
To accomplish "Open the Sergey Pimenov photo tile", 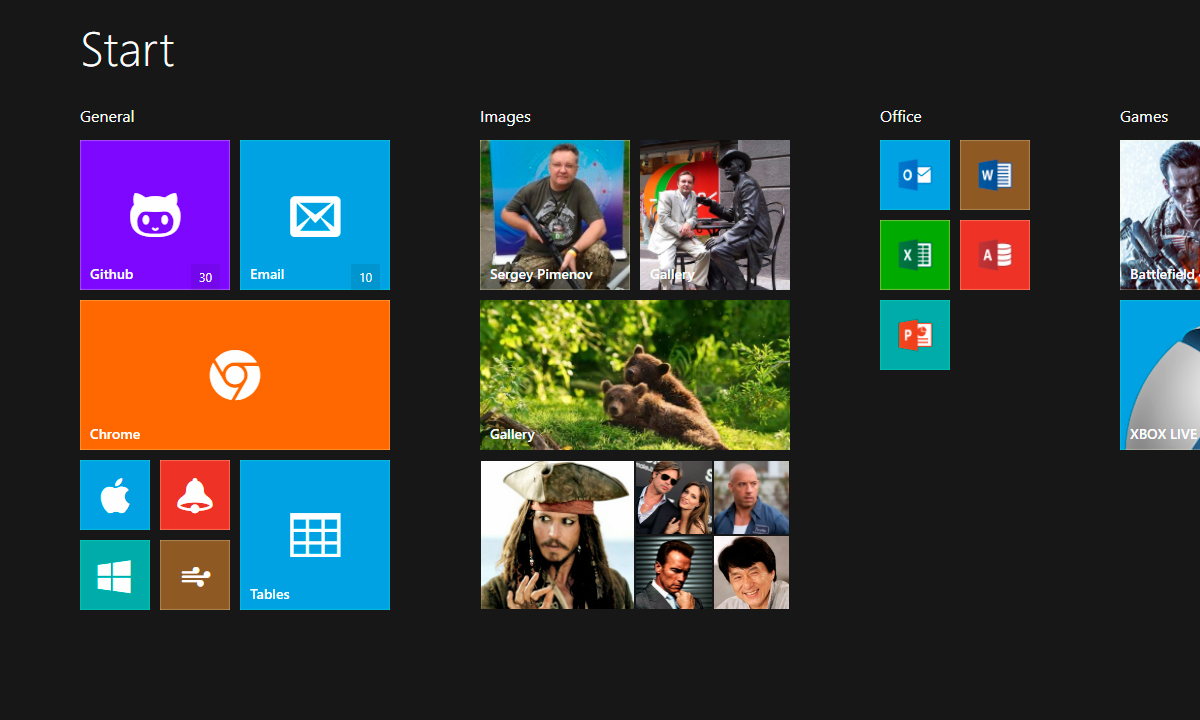I will (x=555, y=215).
